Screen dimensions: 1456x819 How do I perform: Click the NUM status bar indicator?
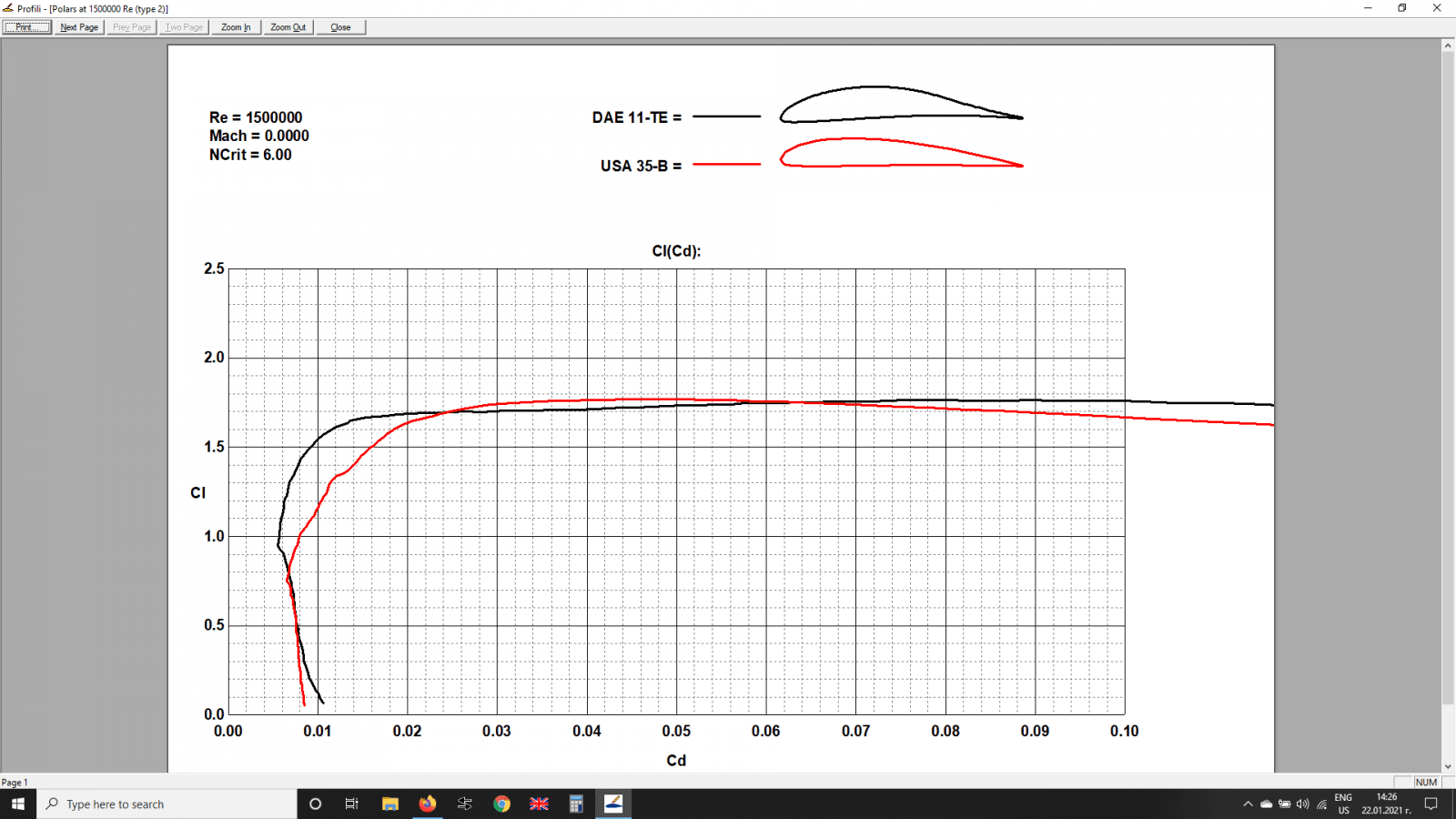(x=1426, y=783)
